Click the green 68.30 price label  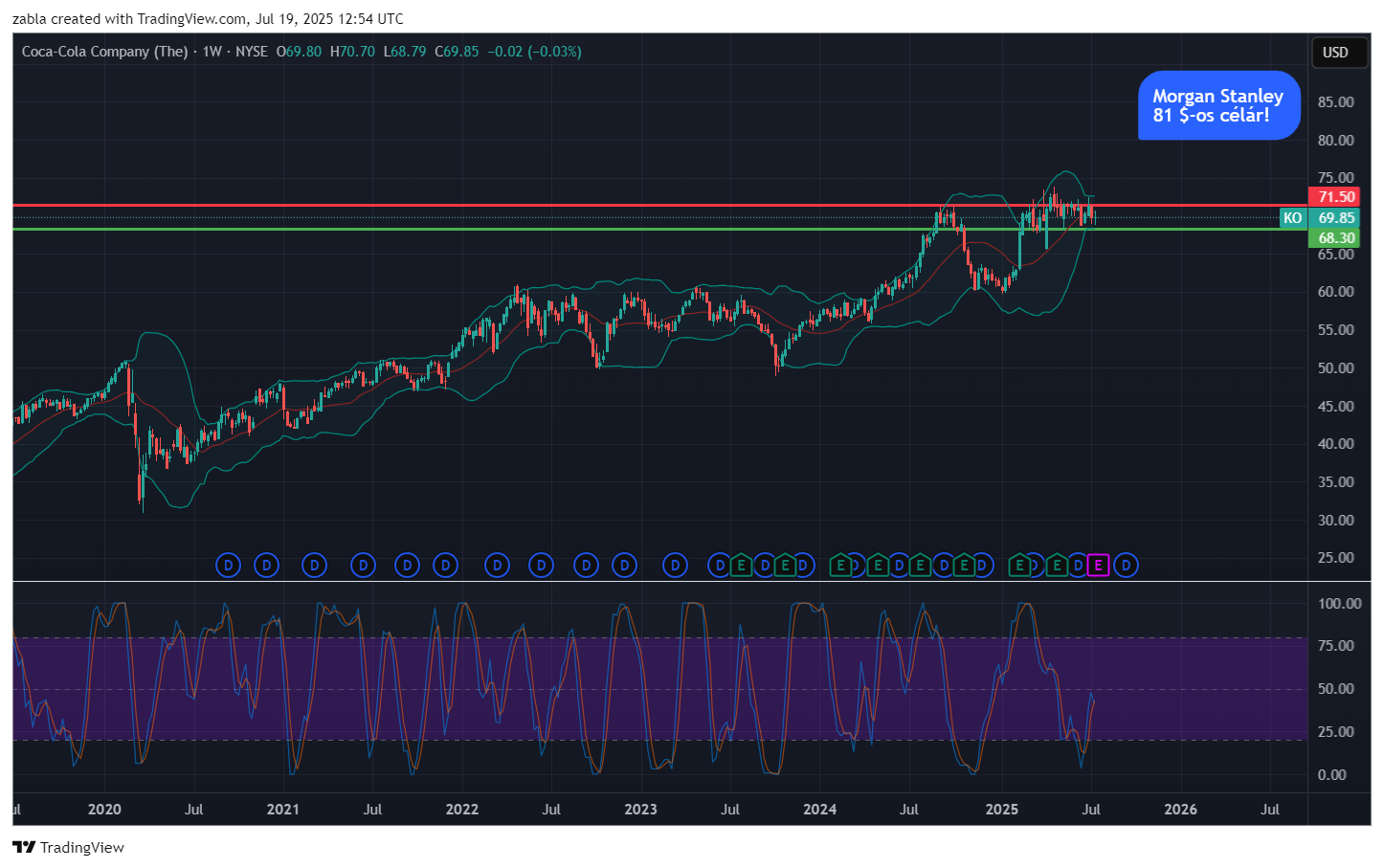click(1335, 238)
